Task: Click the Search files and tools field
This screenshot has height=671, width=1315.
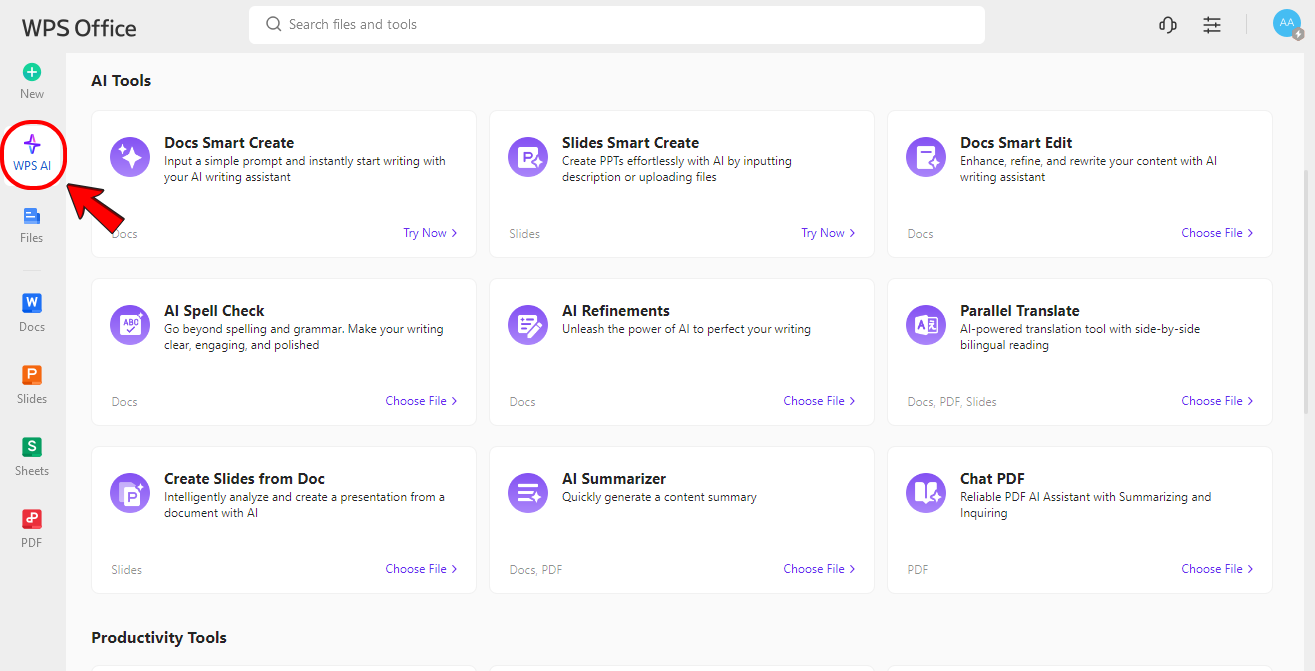Action: tap(616, 25)
